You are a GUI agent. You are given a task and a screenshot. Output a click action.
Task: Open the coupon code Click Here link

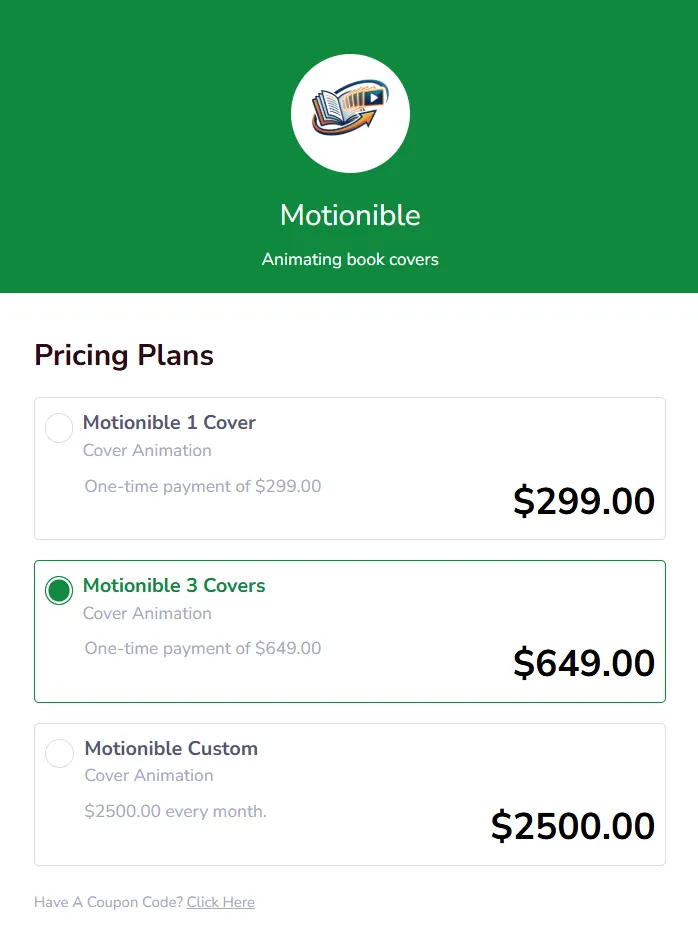[220, 902]
